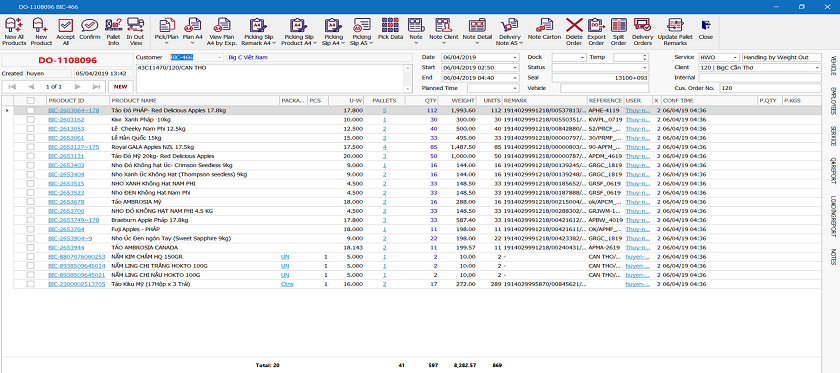This screenshot has width=840, height=373.
Task: Check the box for row BIC-2603064~178
Action: click(31, 110)
